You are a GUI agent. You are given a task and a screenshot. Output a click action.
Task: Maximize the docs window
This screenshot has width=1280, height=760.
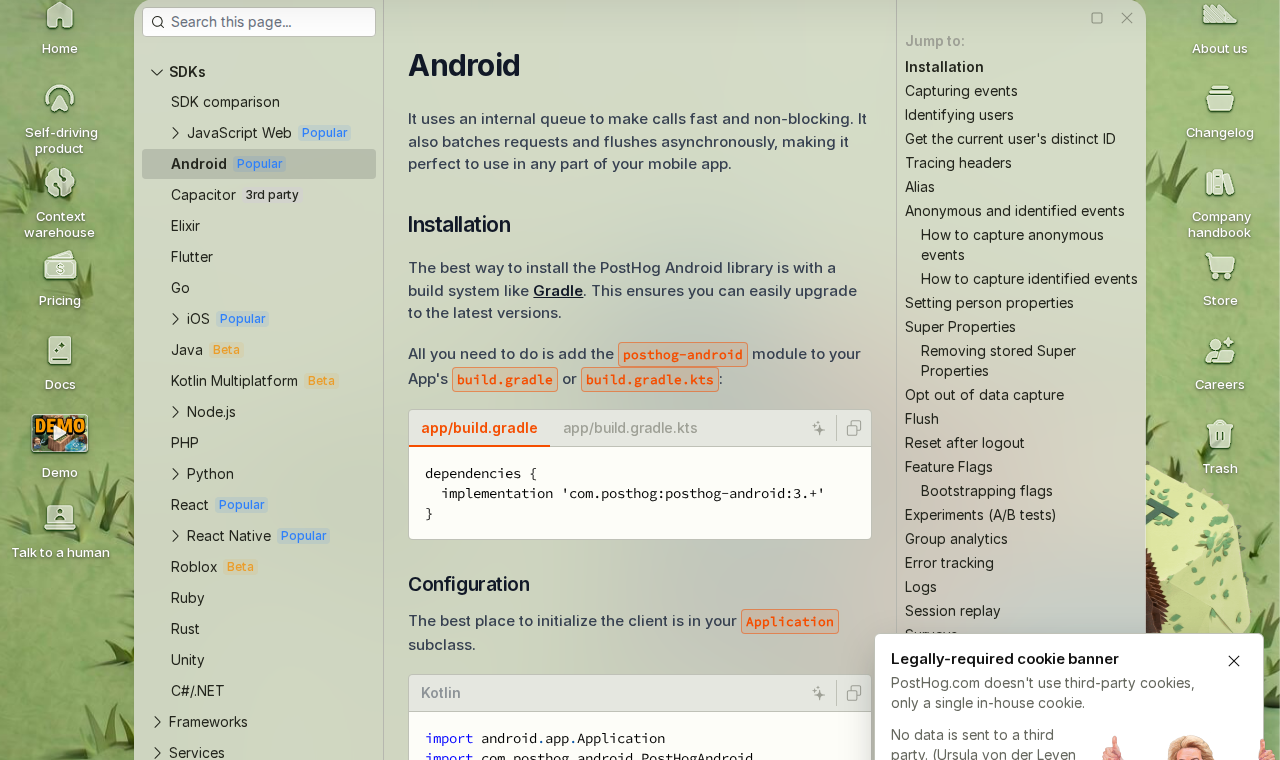click(1097, 18)
